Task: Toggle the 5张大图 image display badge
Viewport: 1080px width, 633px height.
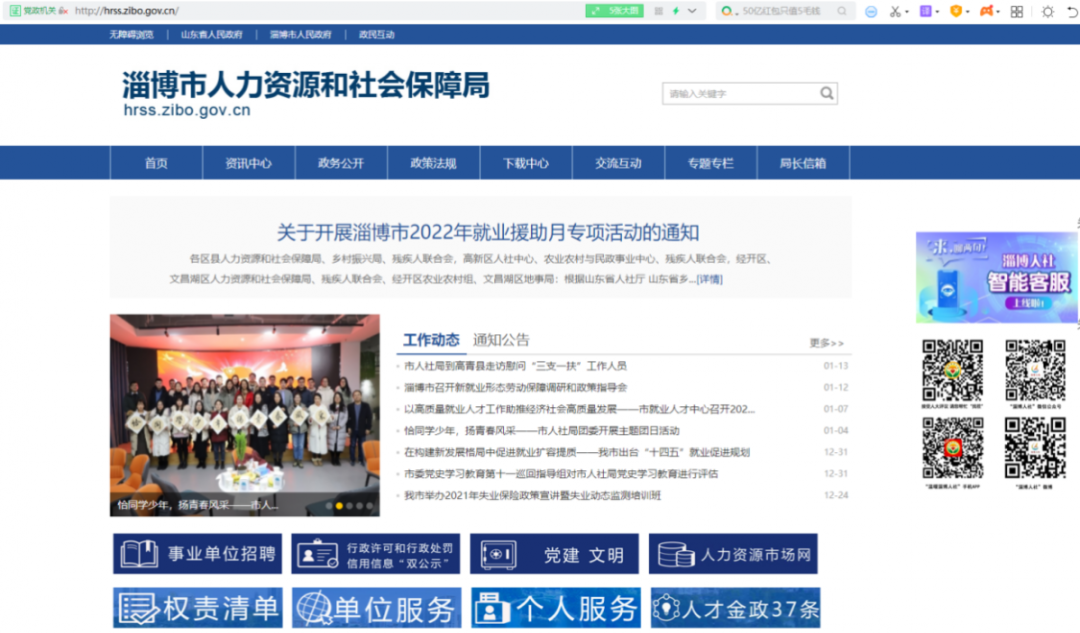Action: [614, 10]
